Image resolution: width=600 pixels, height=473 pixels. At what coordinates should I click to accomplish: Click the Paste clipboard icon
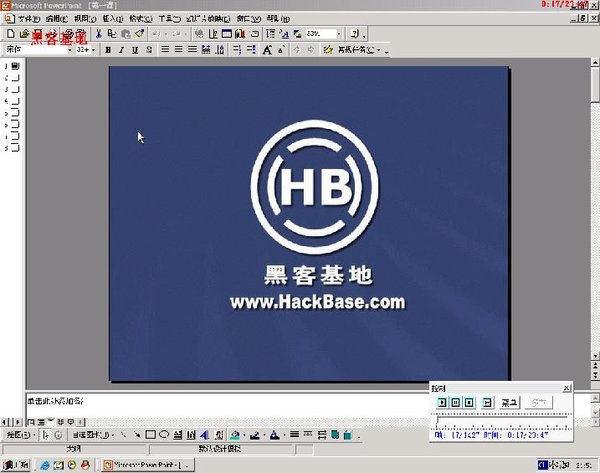[x=126, y=34]
